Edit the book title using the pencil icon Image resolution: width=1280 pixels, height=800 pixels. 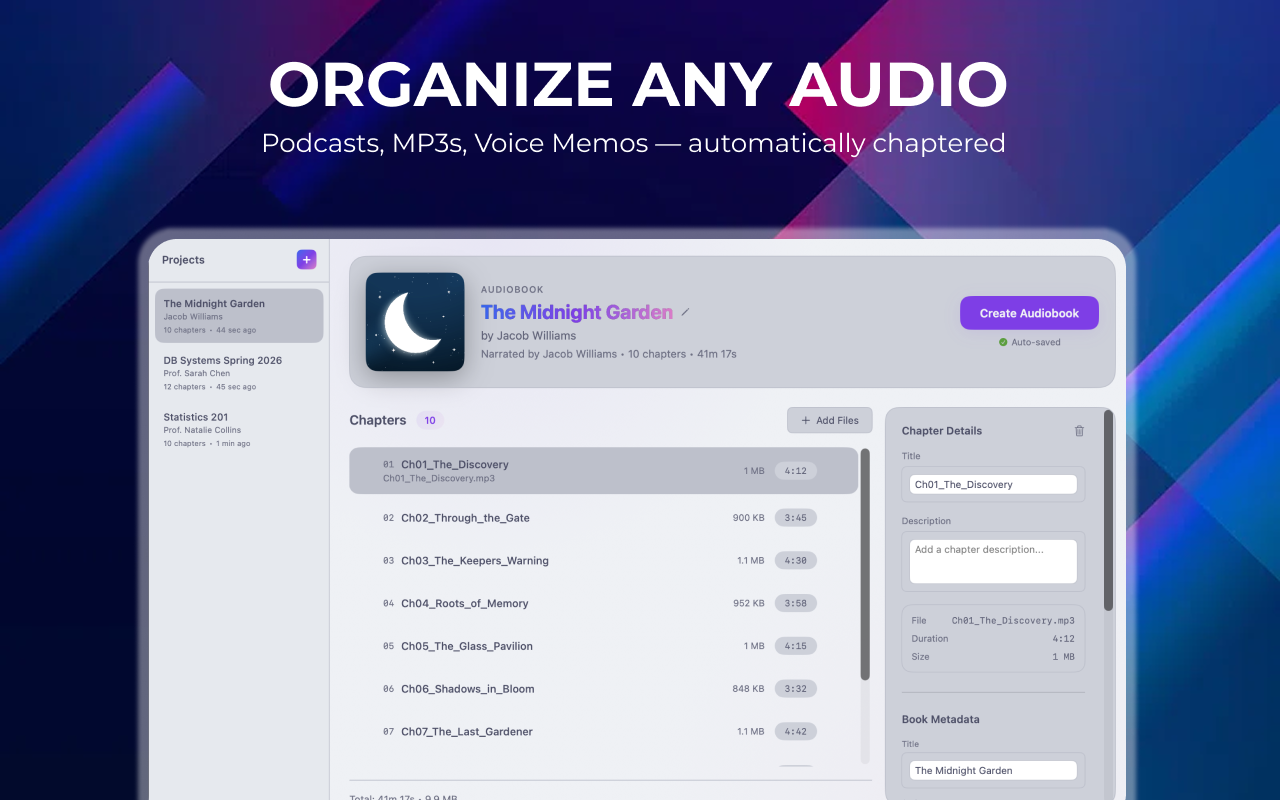(x=686, y=312)
